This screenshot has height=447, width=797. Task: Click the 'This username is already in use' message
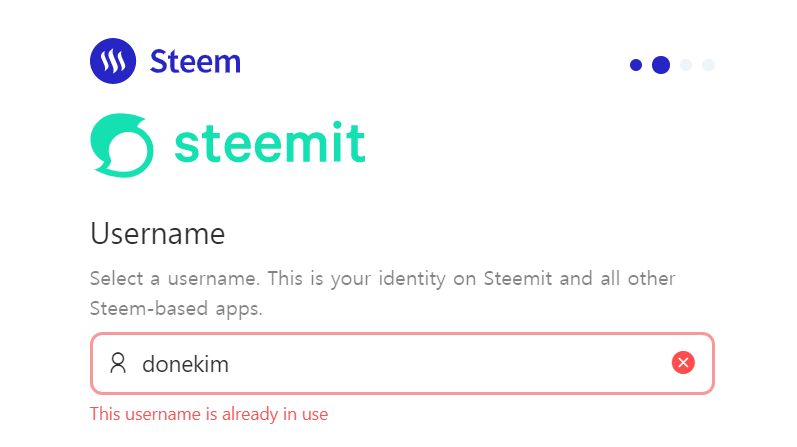[209, 414]
